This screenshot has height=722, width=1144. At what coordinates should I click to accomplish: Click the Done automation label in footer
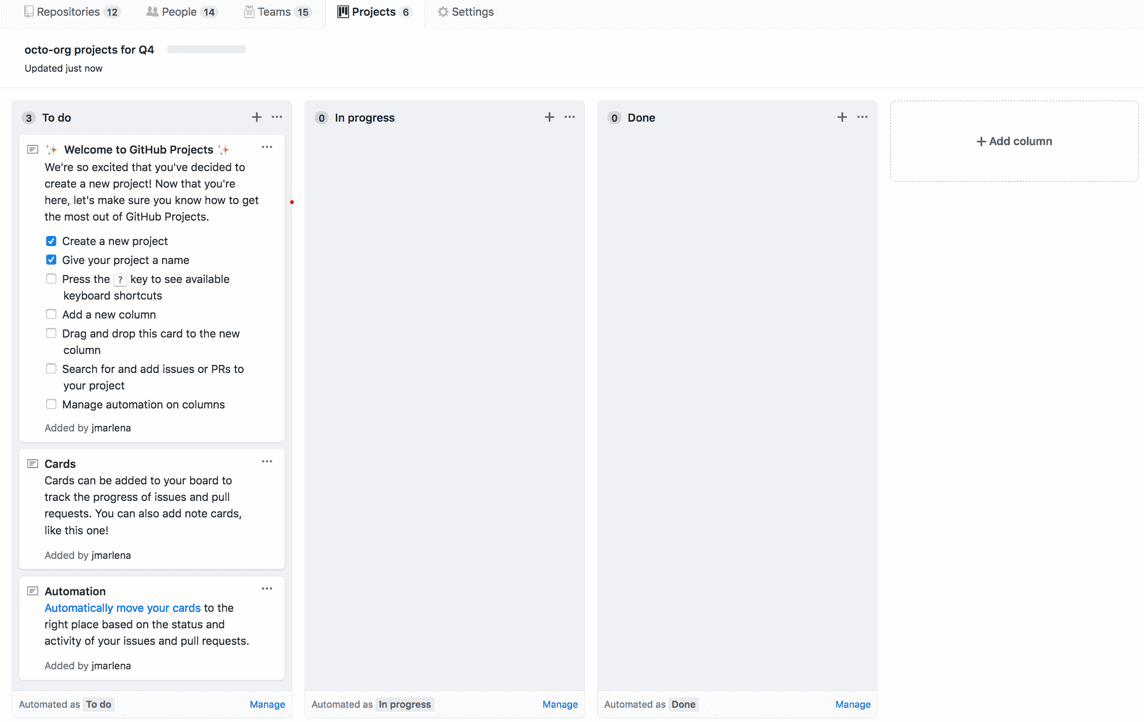[684, 704]
